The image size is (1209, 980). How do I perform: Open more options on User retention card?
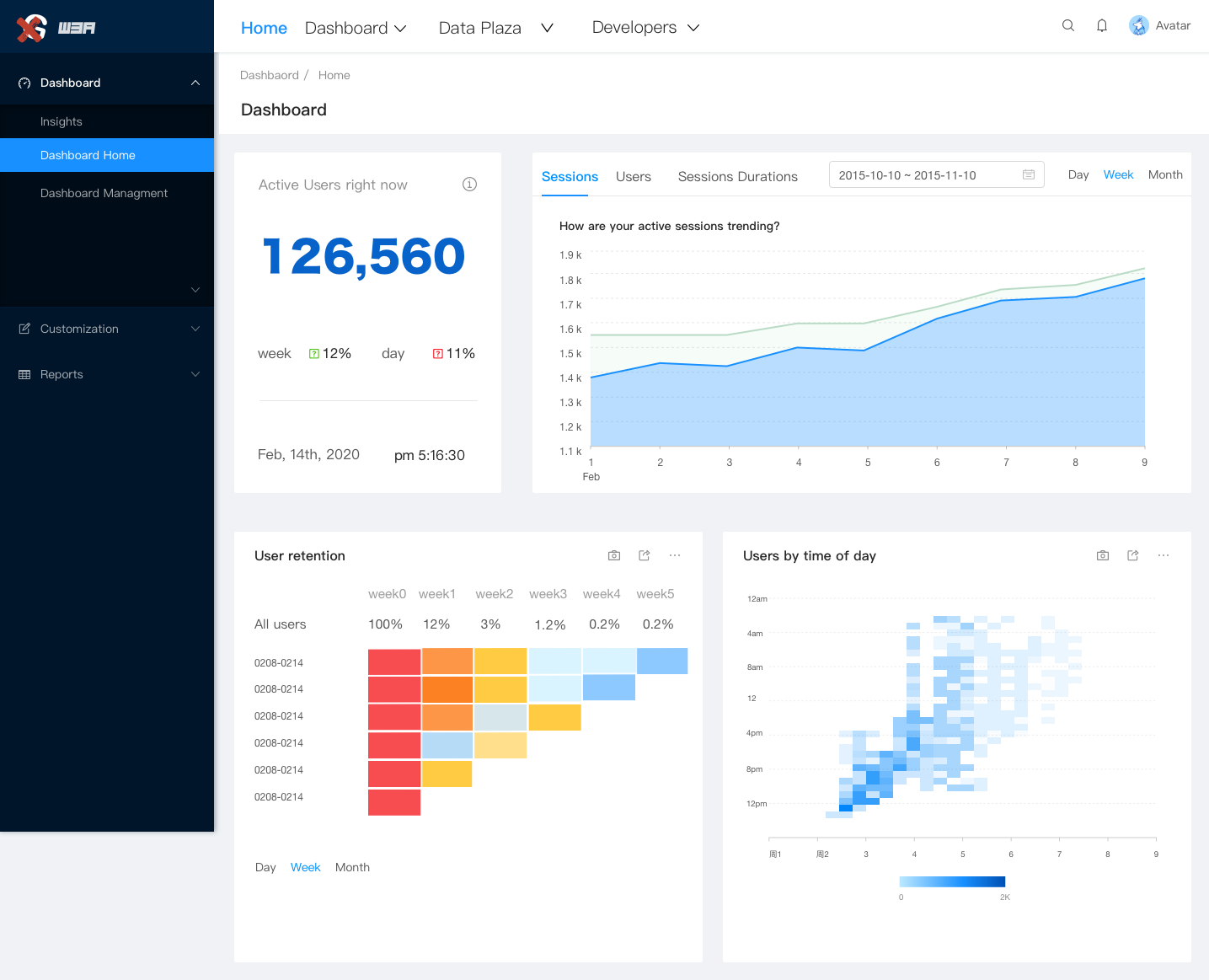[675, 555]
